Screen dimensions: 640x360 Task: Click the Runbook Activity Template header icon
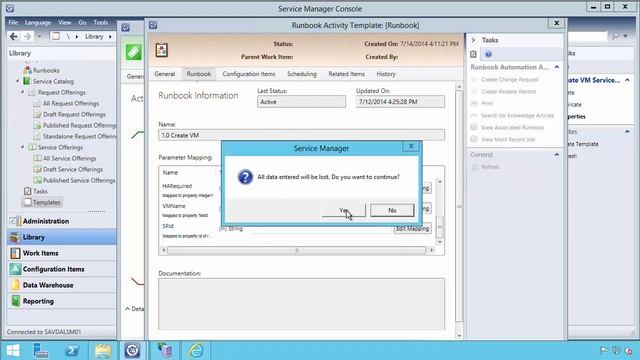pos(162,50)
